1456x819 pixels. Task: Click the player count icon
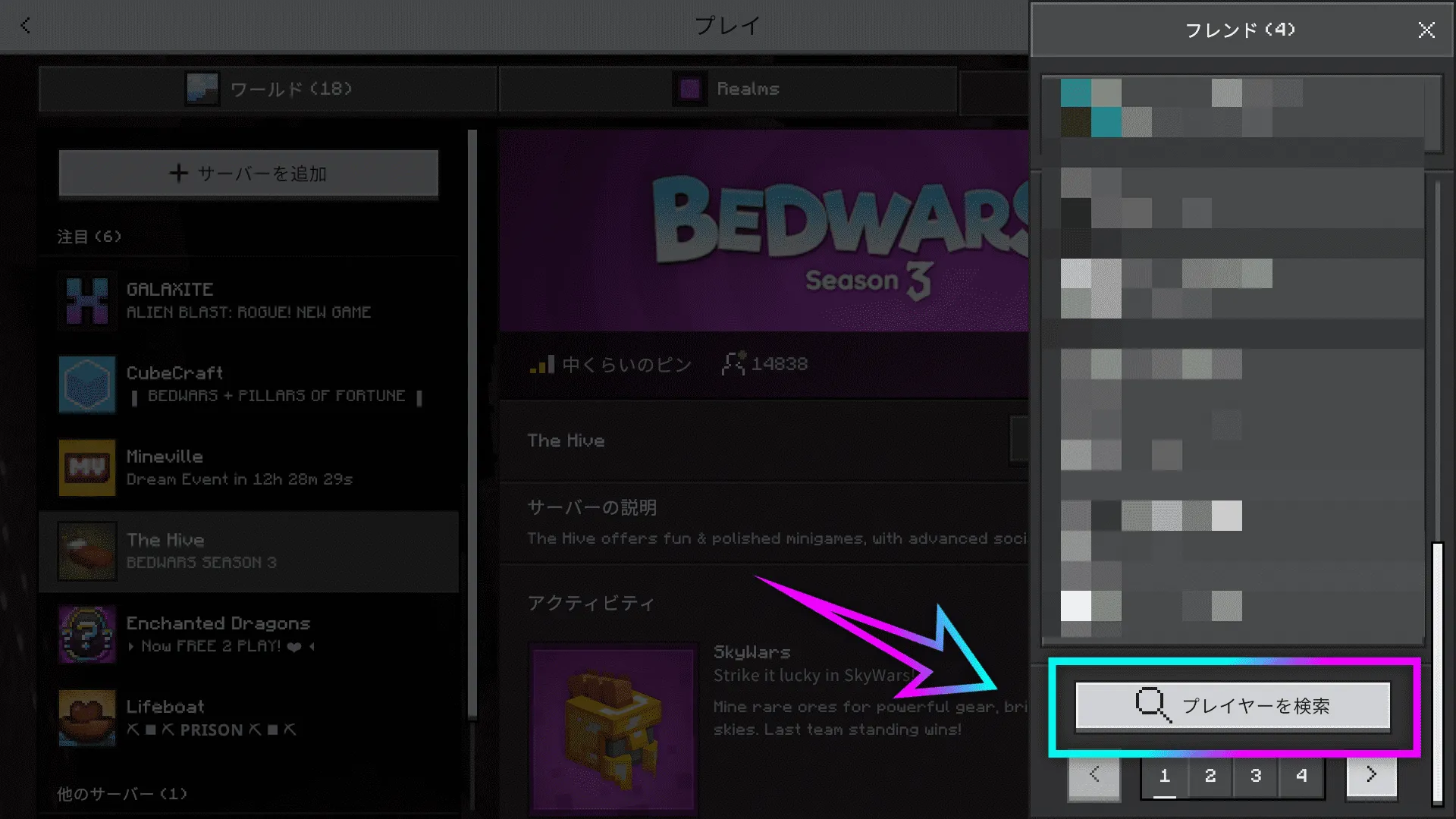click(733, 363)
